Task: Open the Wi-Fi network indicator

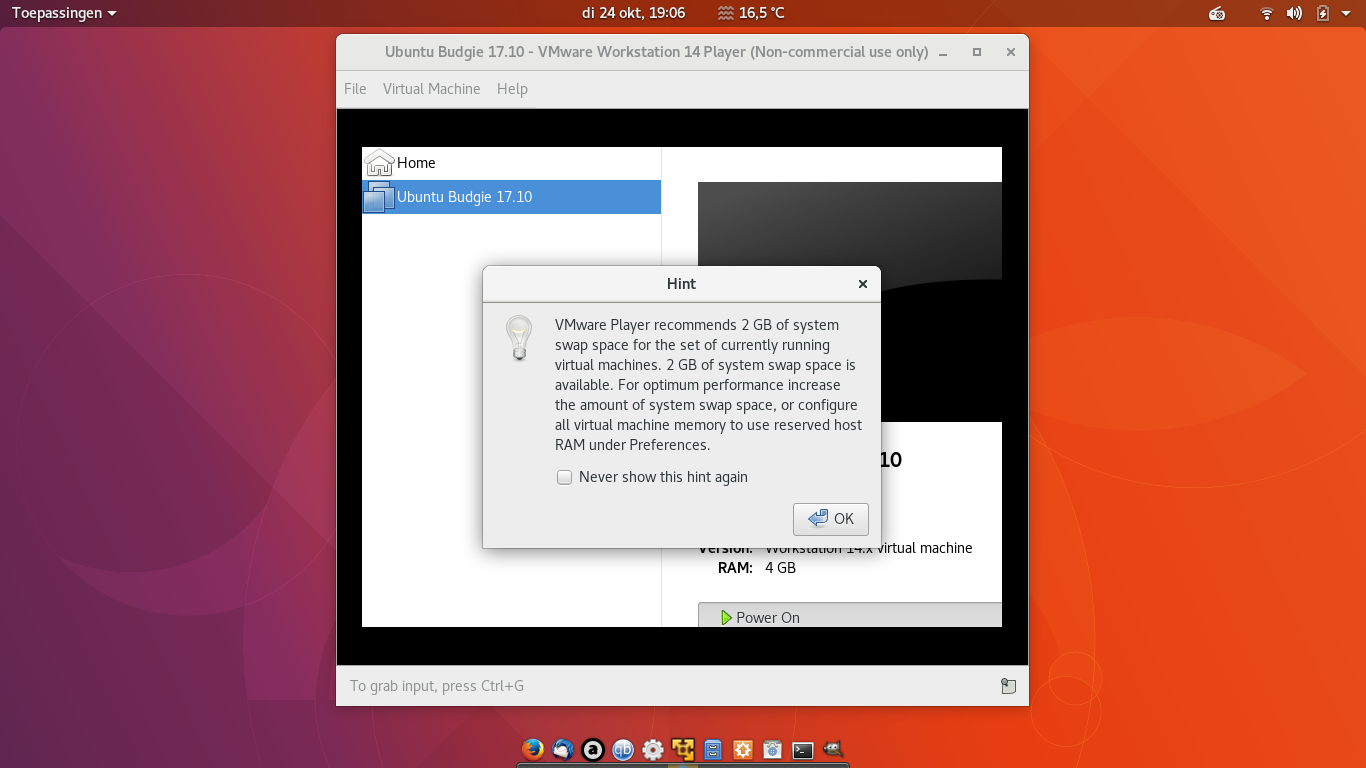Action: click(x=1267, y=13)
